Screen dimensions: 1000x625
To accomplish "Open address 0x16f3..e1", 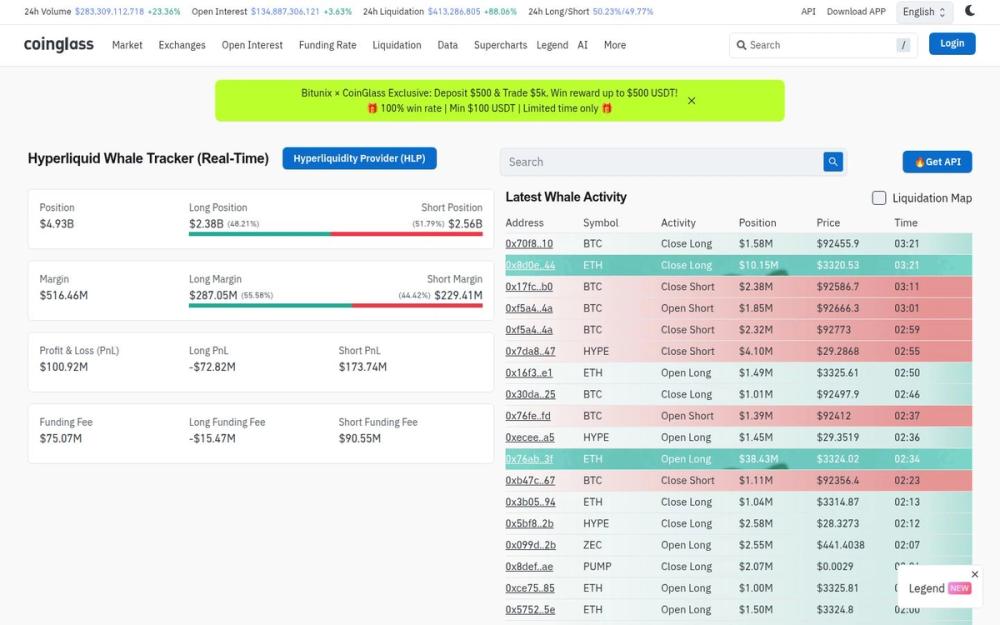I will pos(529,373).
